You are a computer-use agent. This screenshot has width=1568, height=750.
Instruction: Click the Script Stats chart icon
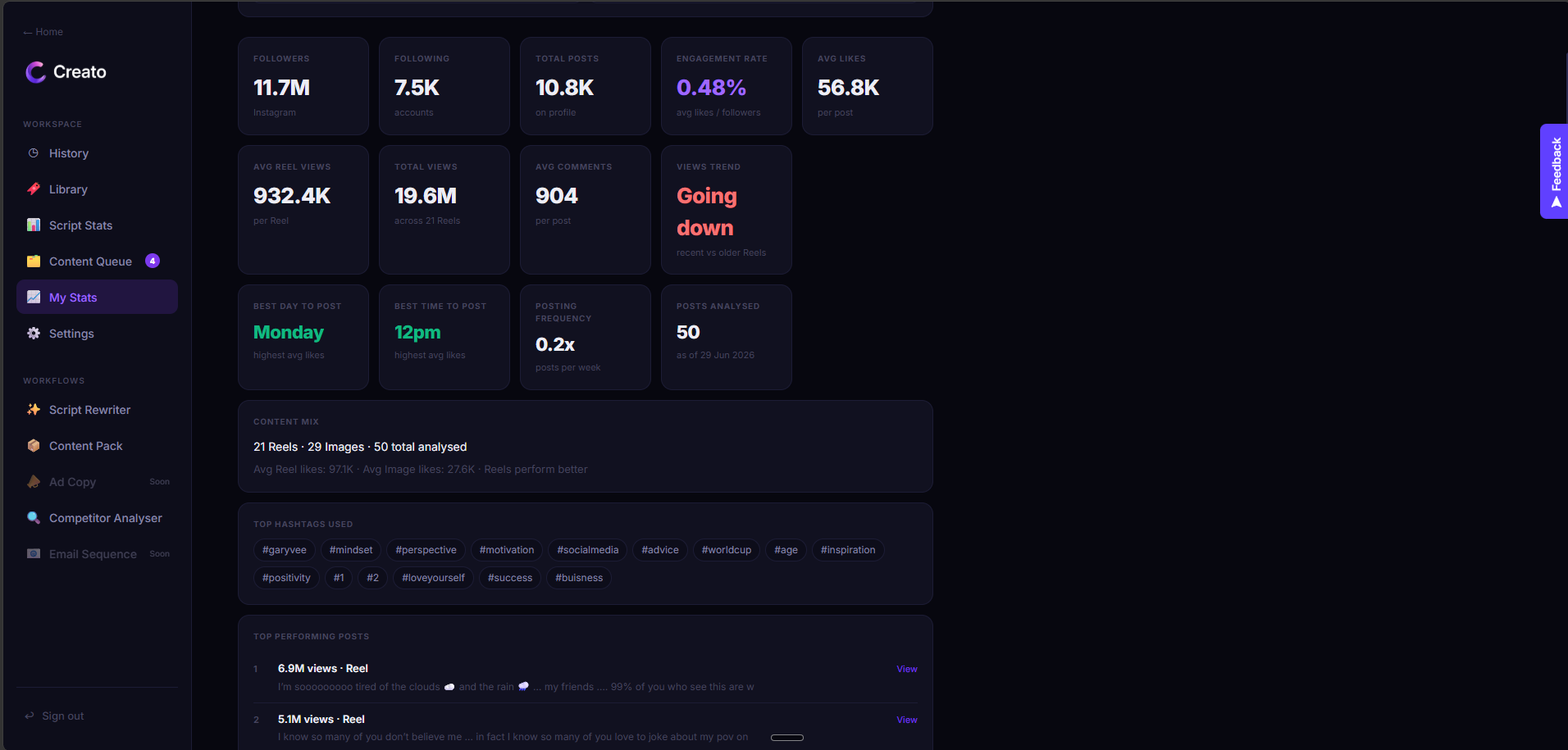click(34, 225)
